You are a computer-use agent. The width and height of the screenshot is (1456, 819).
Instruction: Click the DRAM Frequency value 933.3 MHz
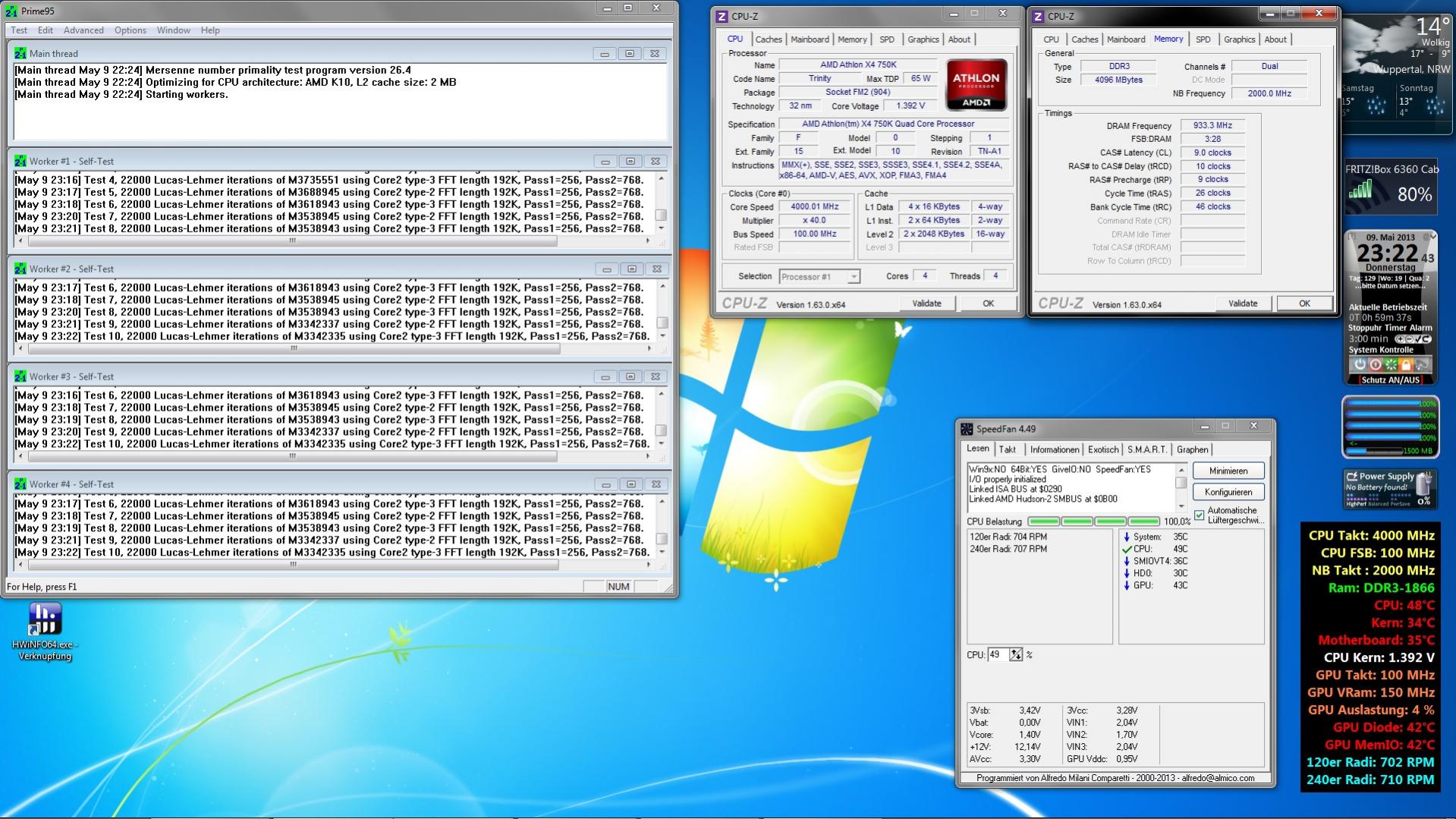(x=1212, y=126)
